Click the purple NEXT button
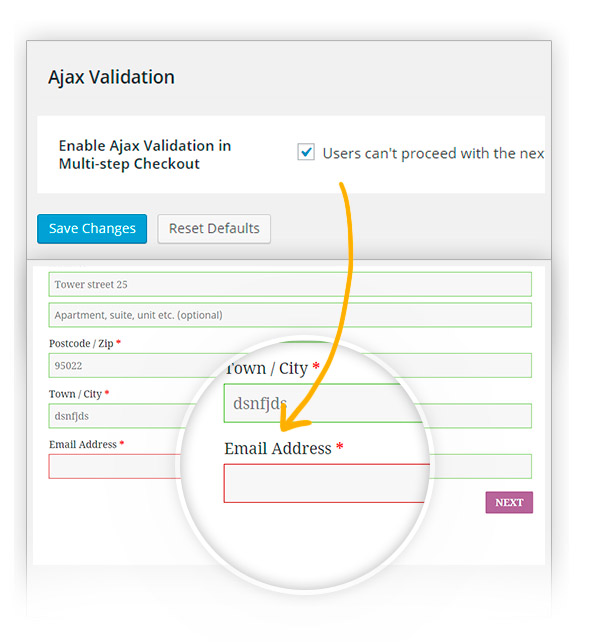This screenshot has width=600, height=642. 509,502
